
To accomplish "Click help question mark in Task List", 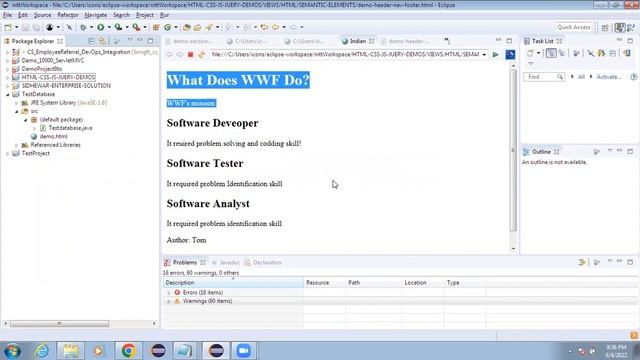I will pos(633,77).
